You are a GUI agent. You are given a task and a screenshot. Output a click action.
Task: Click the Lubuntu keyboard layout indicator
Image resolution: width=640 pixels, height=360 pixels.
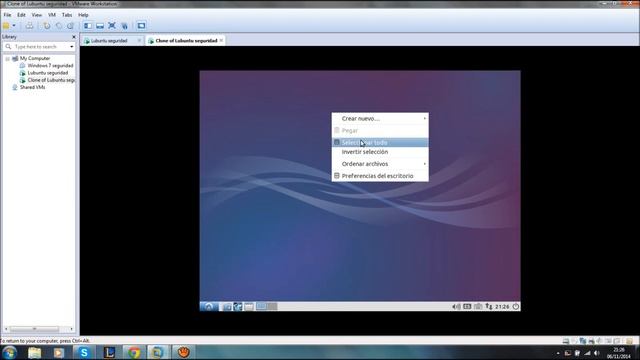[x=467, y=307]
